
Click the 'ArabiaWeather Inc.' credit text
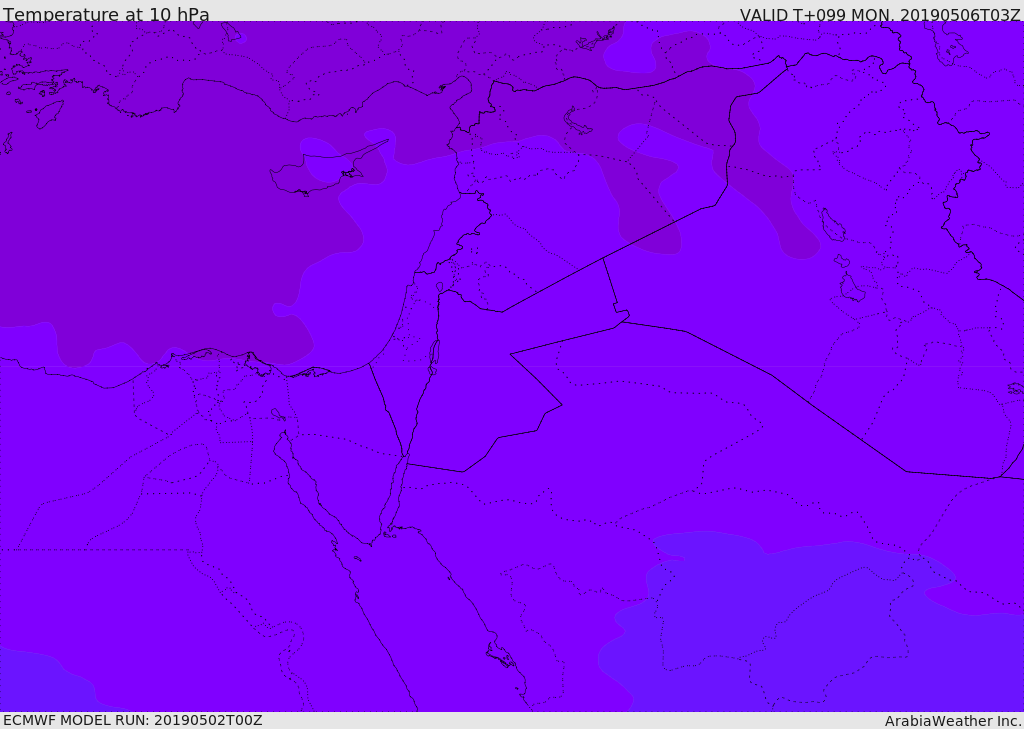(x=953, y=721)
